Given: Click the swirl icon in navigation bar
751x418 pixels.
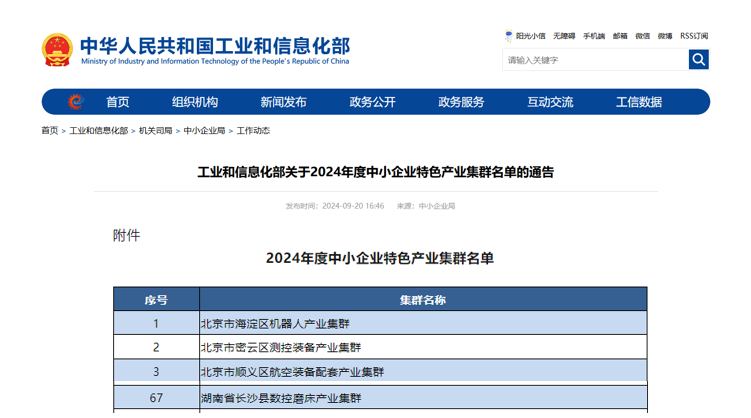Looking at the screenshot, I should (75, 102).
